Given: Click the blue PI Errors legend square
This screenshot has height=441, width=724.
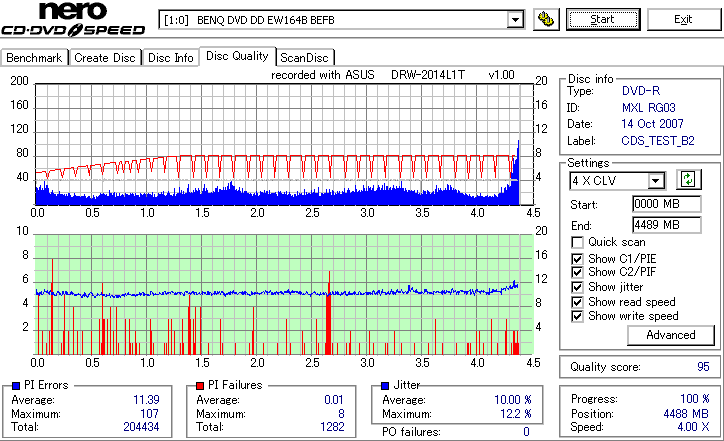Looking at the screenshot, I should point(16,386).
